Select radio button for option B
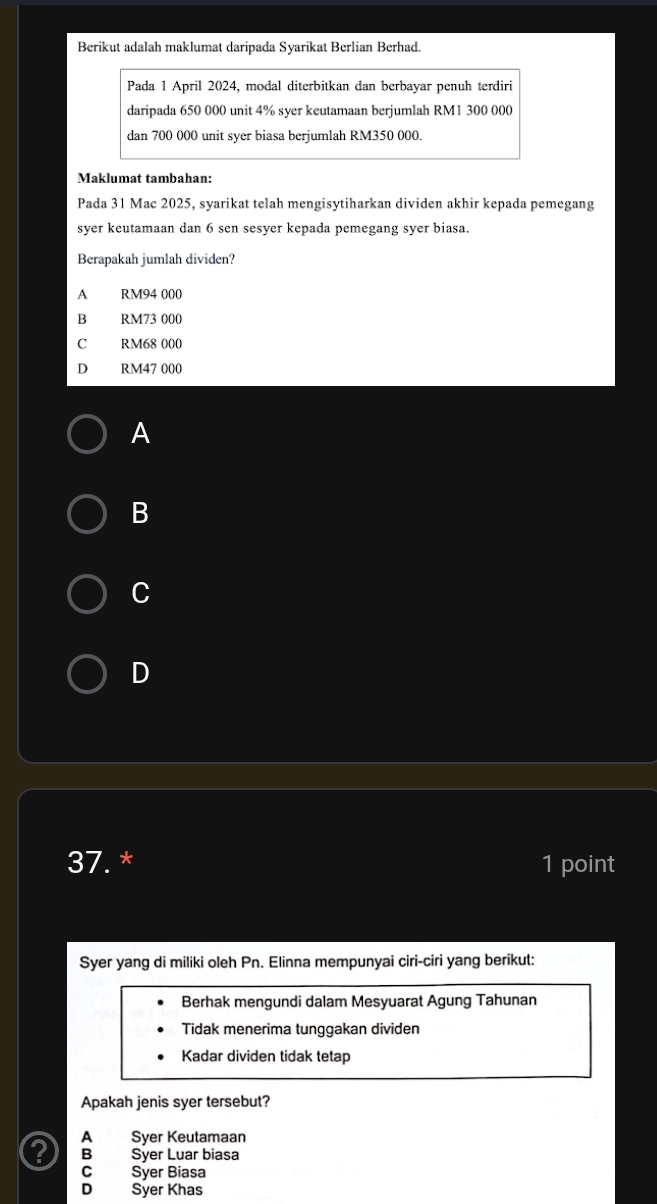 click(88, 514)
